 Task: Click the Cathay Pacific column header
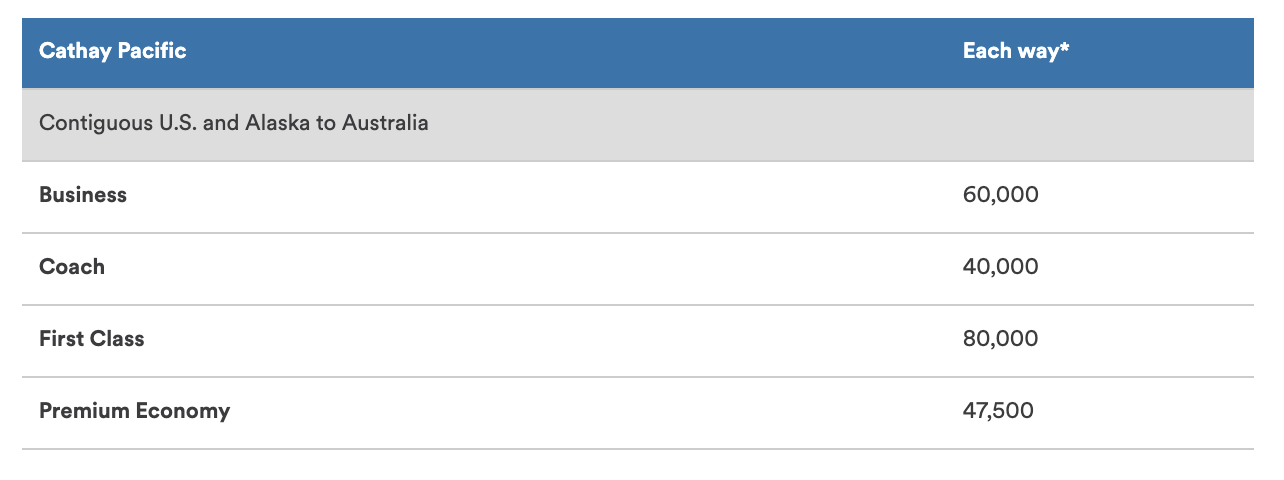tap(113, 51)
